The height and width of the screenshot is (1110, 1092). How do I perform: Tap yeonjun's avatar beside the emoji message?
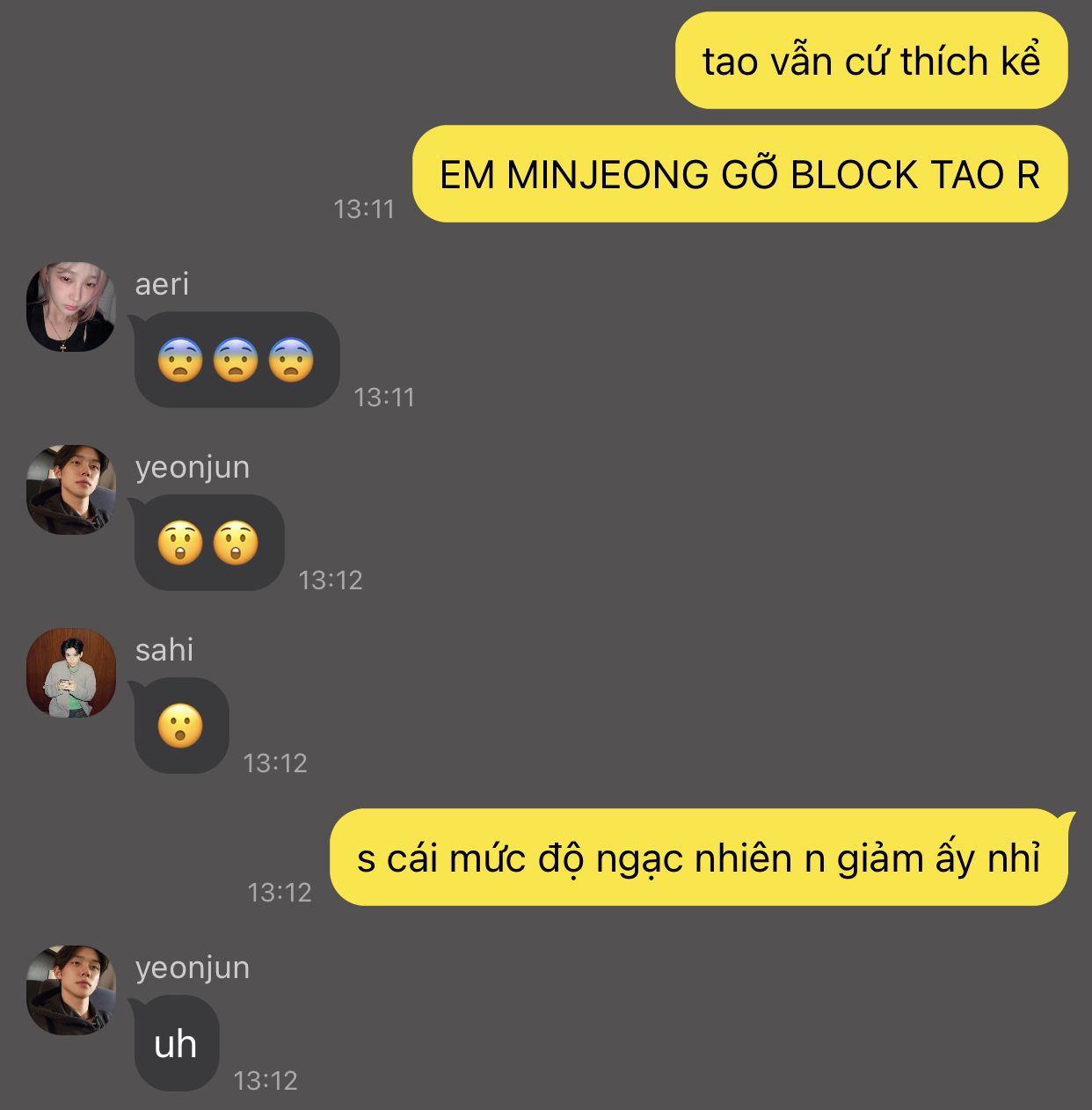click(71, 489)
